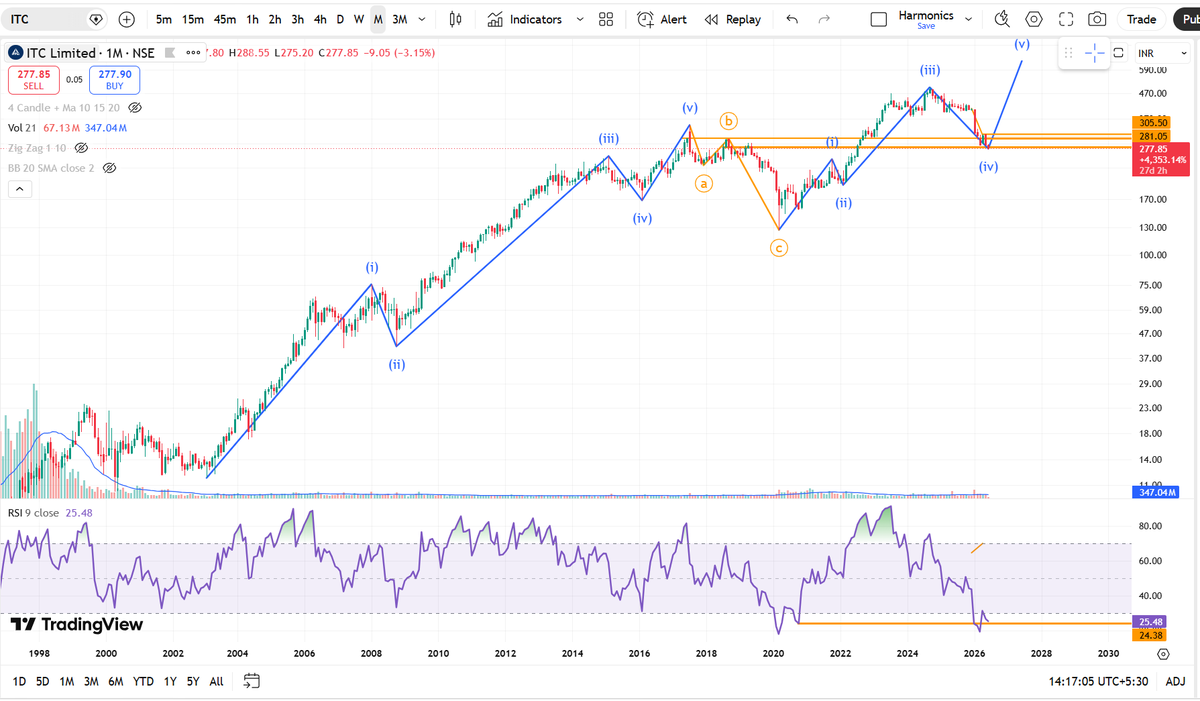Set date range to 3M
Screen dimensions: 1200x701
pyautogui.click(x=91, y=681)
